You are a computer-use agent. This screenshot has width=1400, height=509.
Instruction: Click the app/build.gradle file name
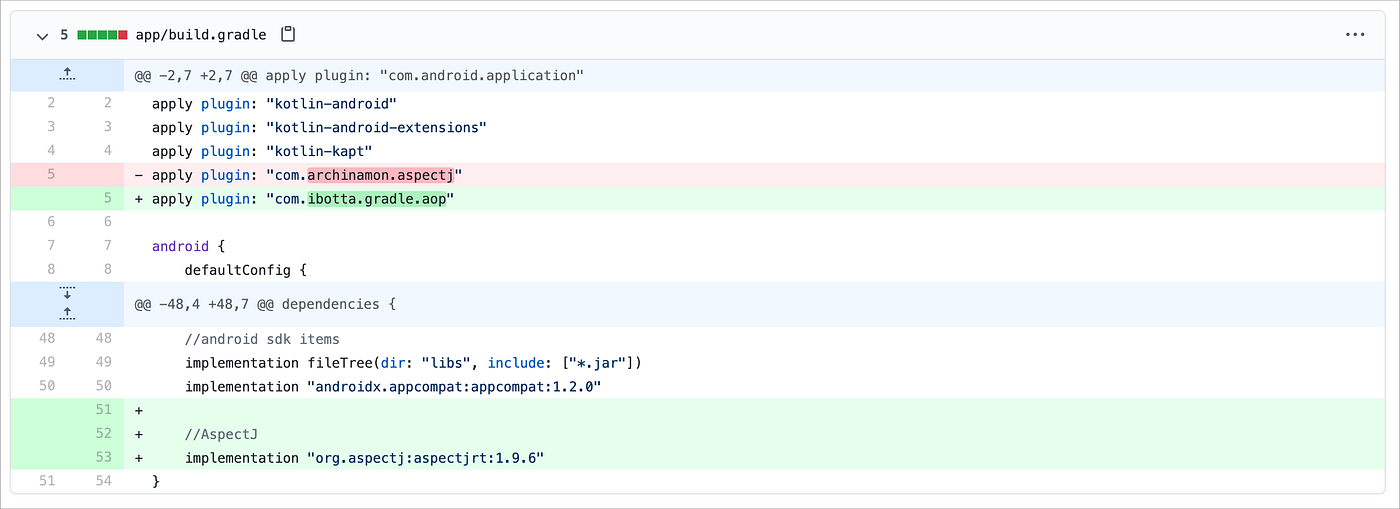[x=201, y=35]
